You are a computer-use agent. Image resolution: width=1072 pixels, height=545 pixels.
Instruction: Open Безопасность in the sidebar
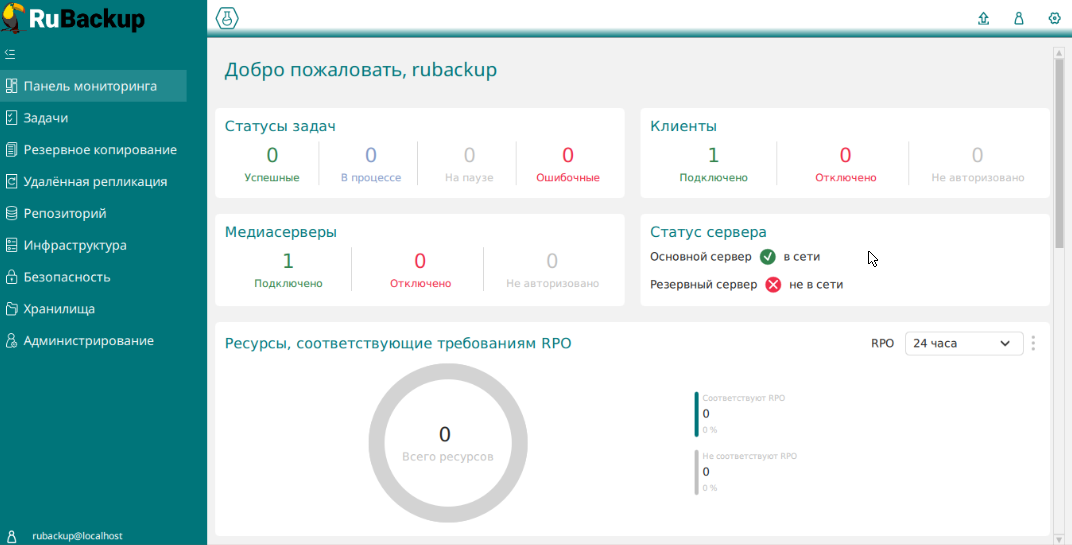point(67,277)
